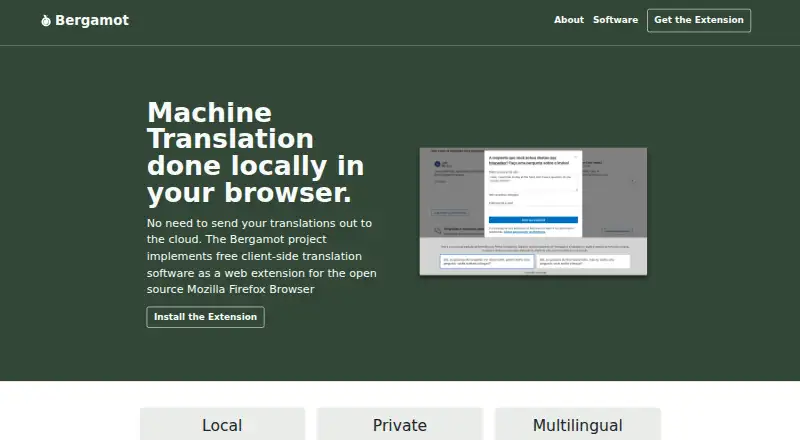Go to the Software section

pyautogui.click(x=615, y=20)
